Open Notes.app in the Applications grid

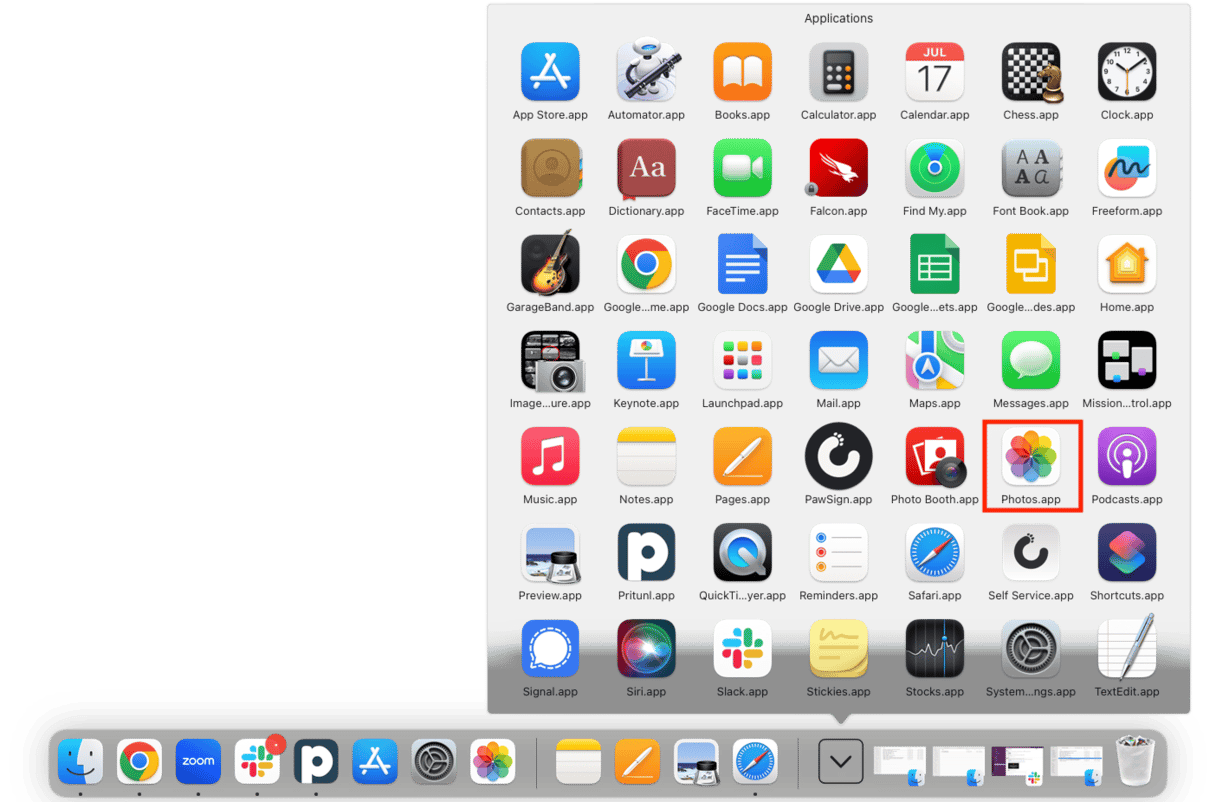[x=646, y=456]
